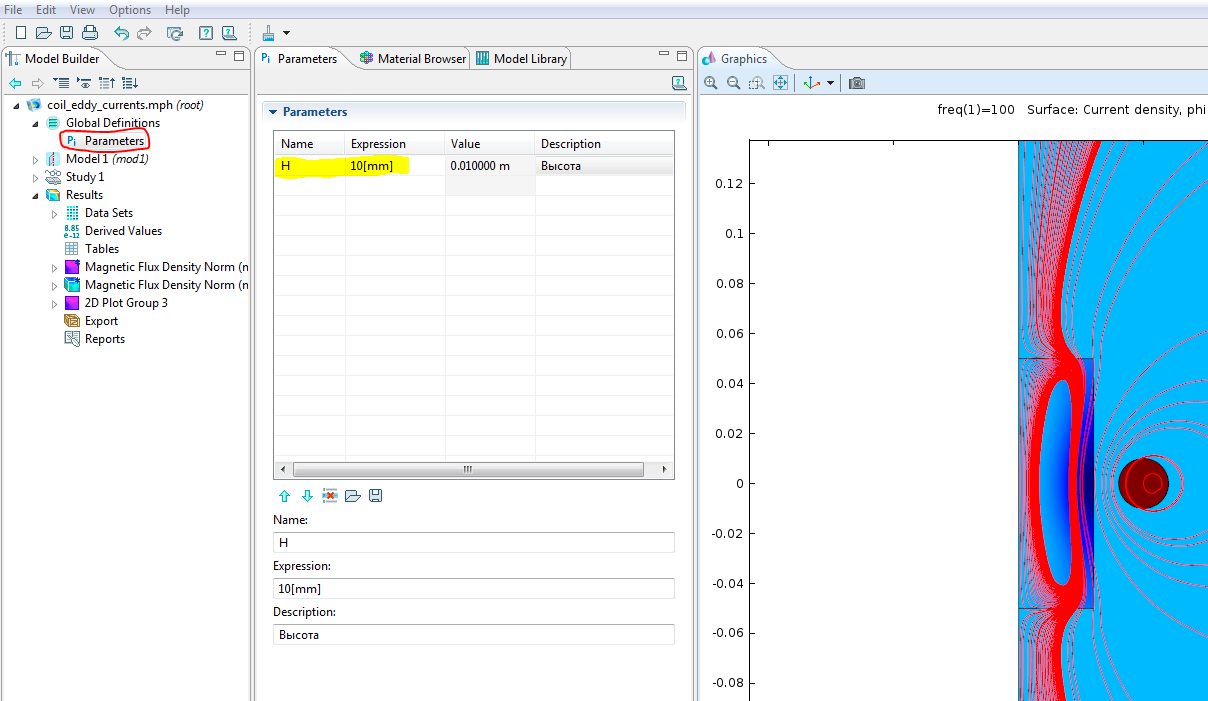The image size is (1208, 701).
Task: Click the brush clear icon in toolbar
Action: click(x=269, y=33)
